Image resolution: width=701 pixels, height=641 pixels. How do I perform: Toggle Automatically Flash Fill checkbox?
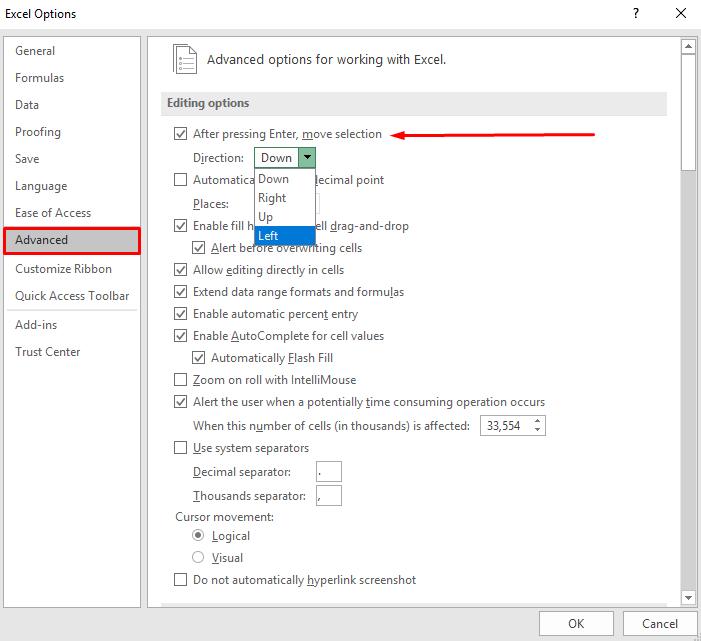198,358
